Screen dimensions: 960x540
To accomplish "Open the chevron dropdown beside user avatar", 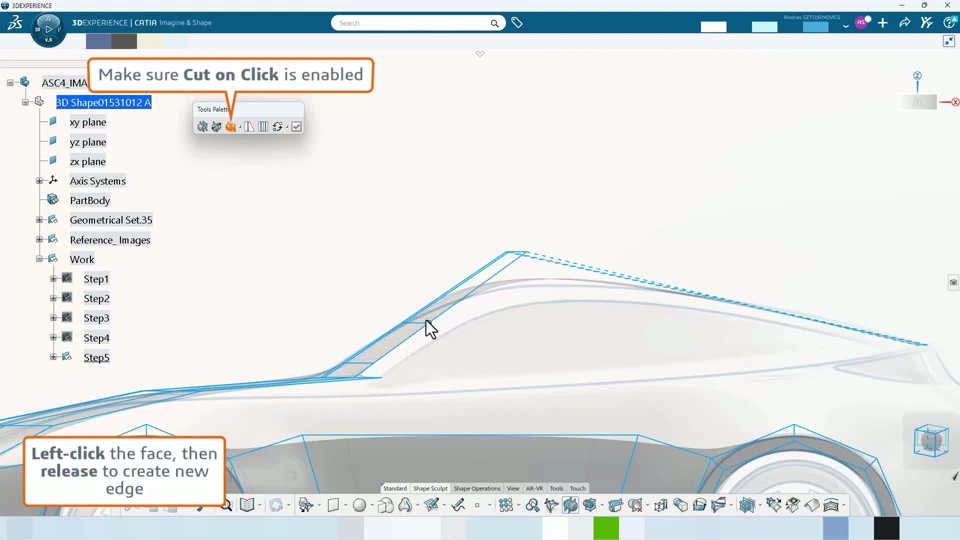I will pos(846,26).
